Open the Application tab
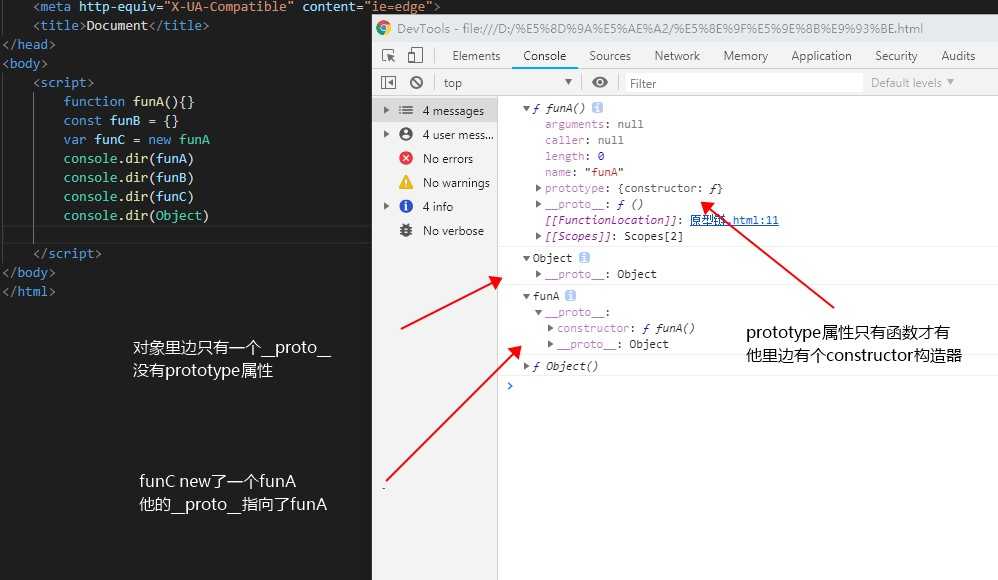The height and width of the screenshot is (580, 998). point(821,56)
